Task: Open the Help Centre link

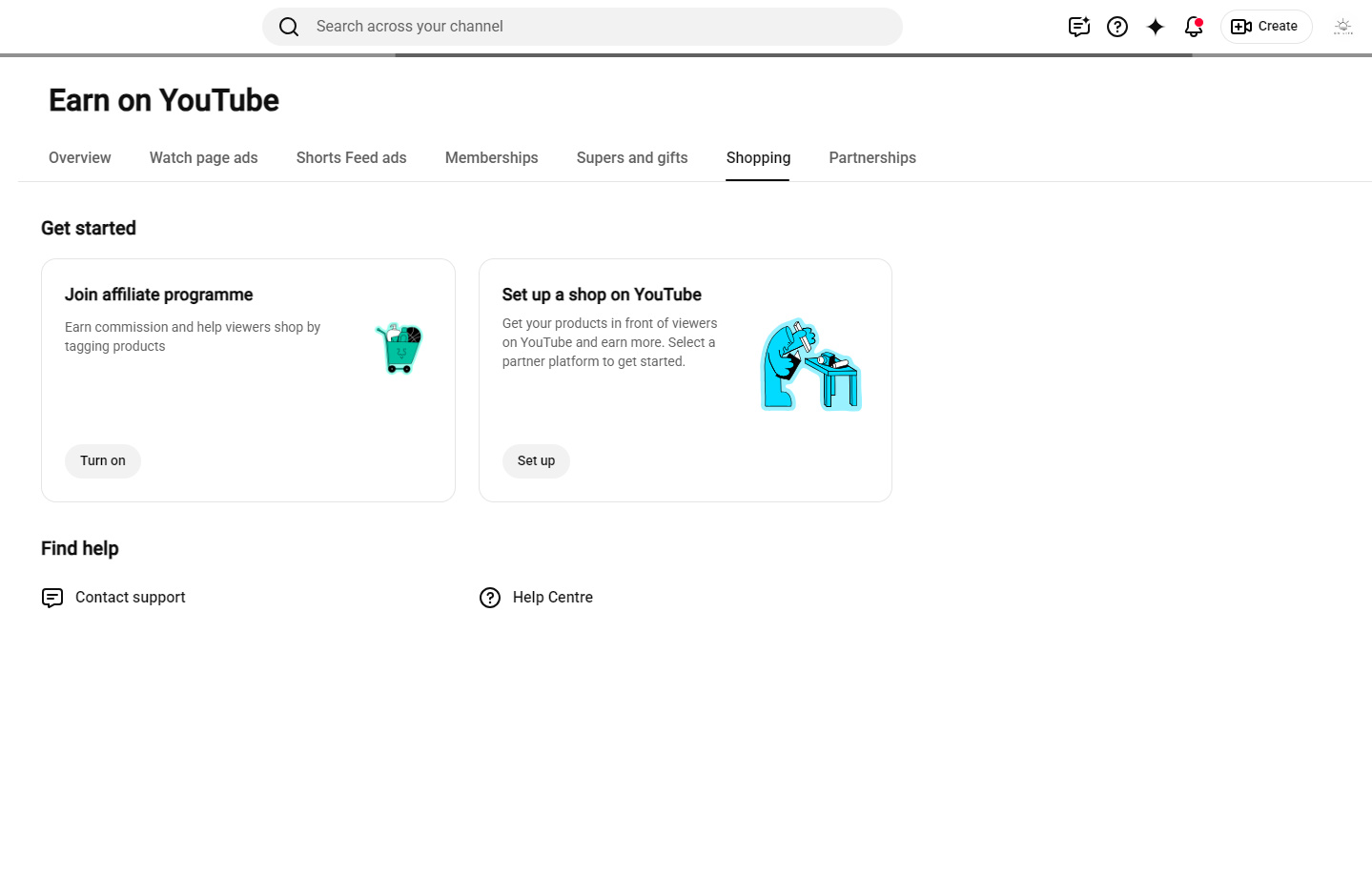Action: coord(553,598)
